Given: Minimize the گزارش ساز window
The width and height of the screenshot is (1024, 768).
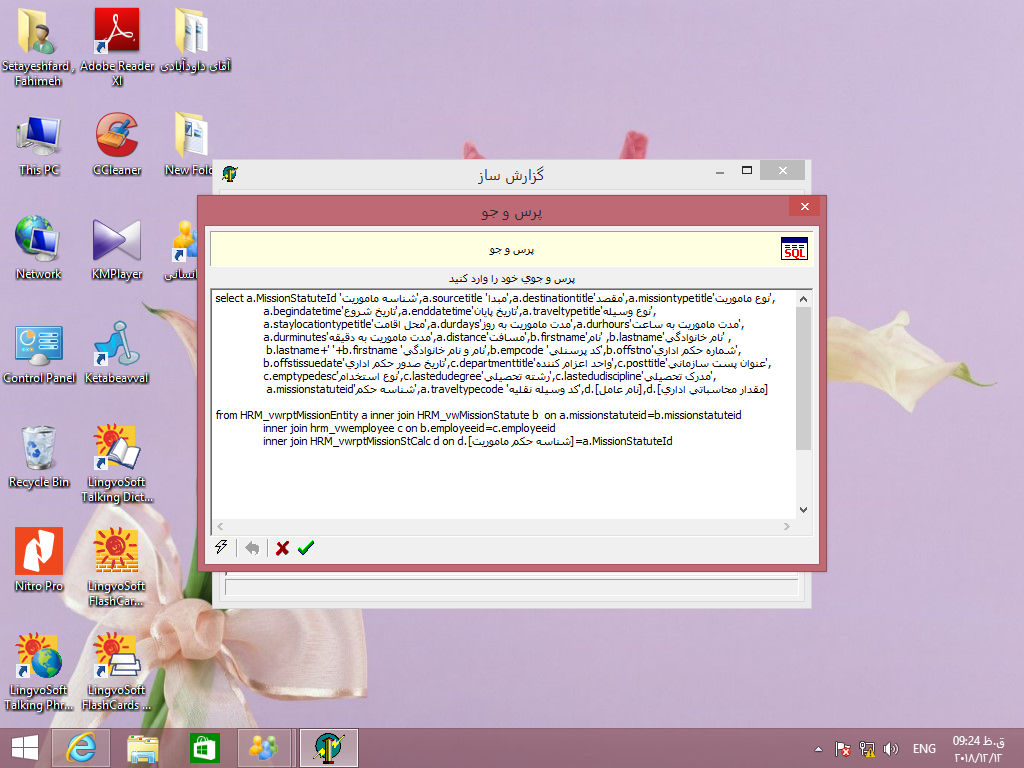Looking at the screenshot, I should 720,171.
